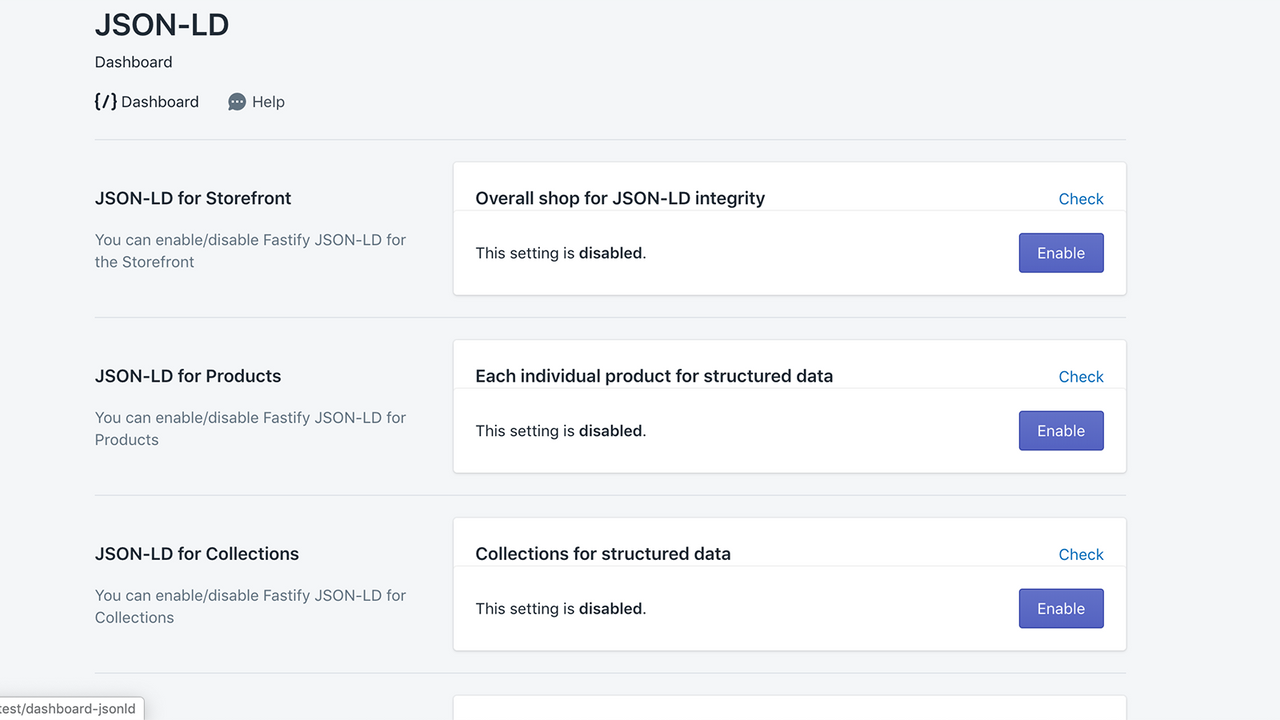This screenshot has width=1280, height=720.
Task: Click the JSON-LD page title
Action: coord(162,25)
